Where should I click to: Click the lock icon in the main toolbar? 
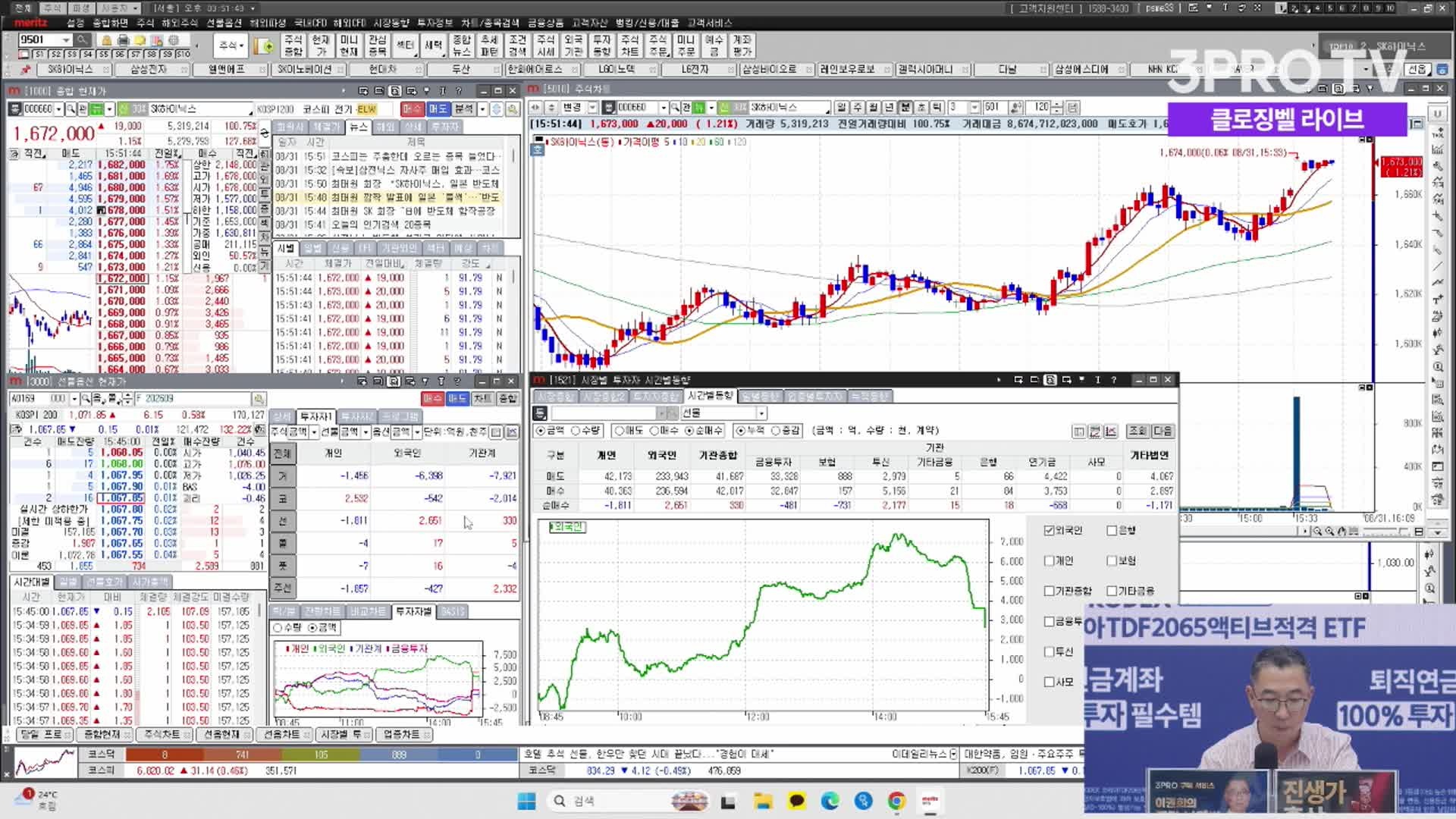coord(107,40)
